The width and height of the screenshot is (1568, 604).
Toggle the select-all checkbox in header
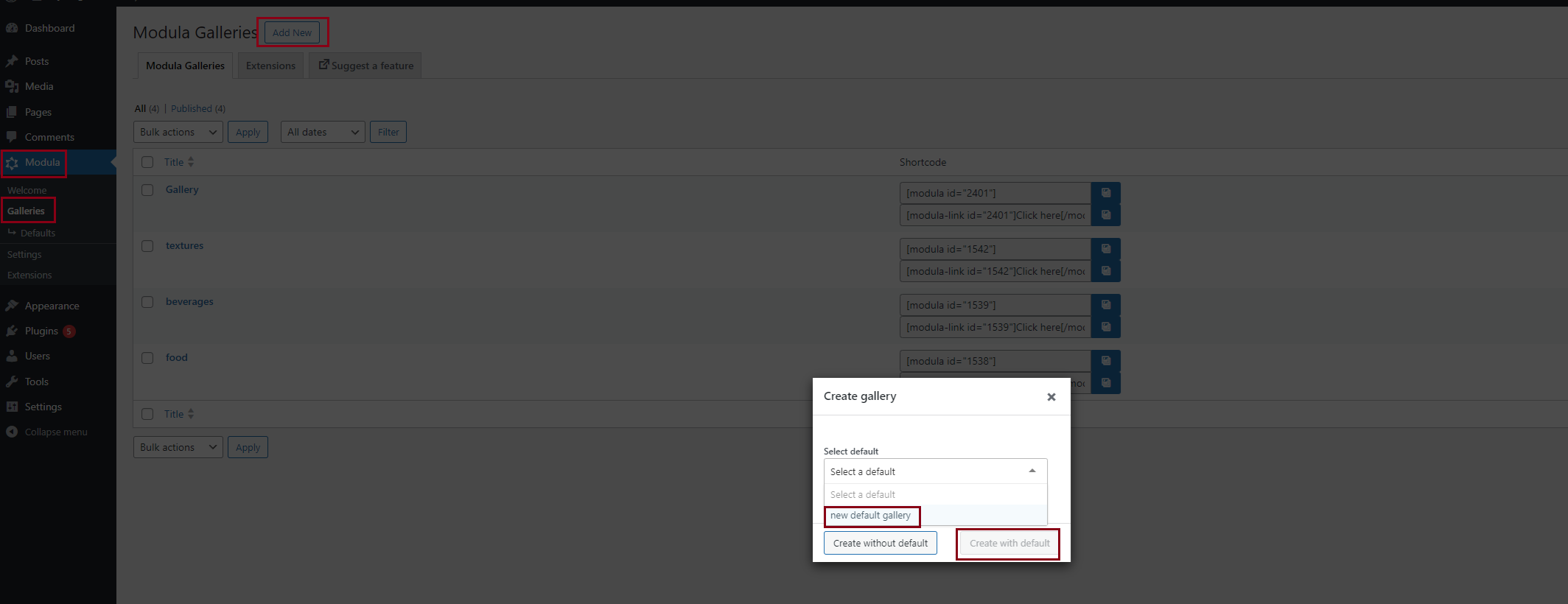click(147, 162)
